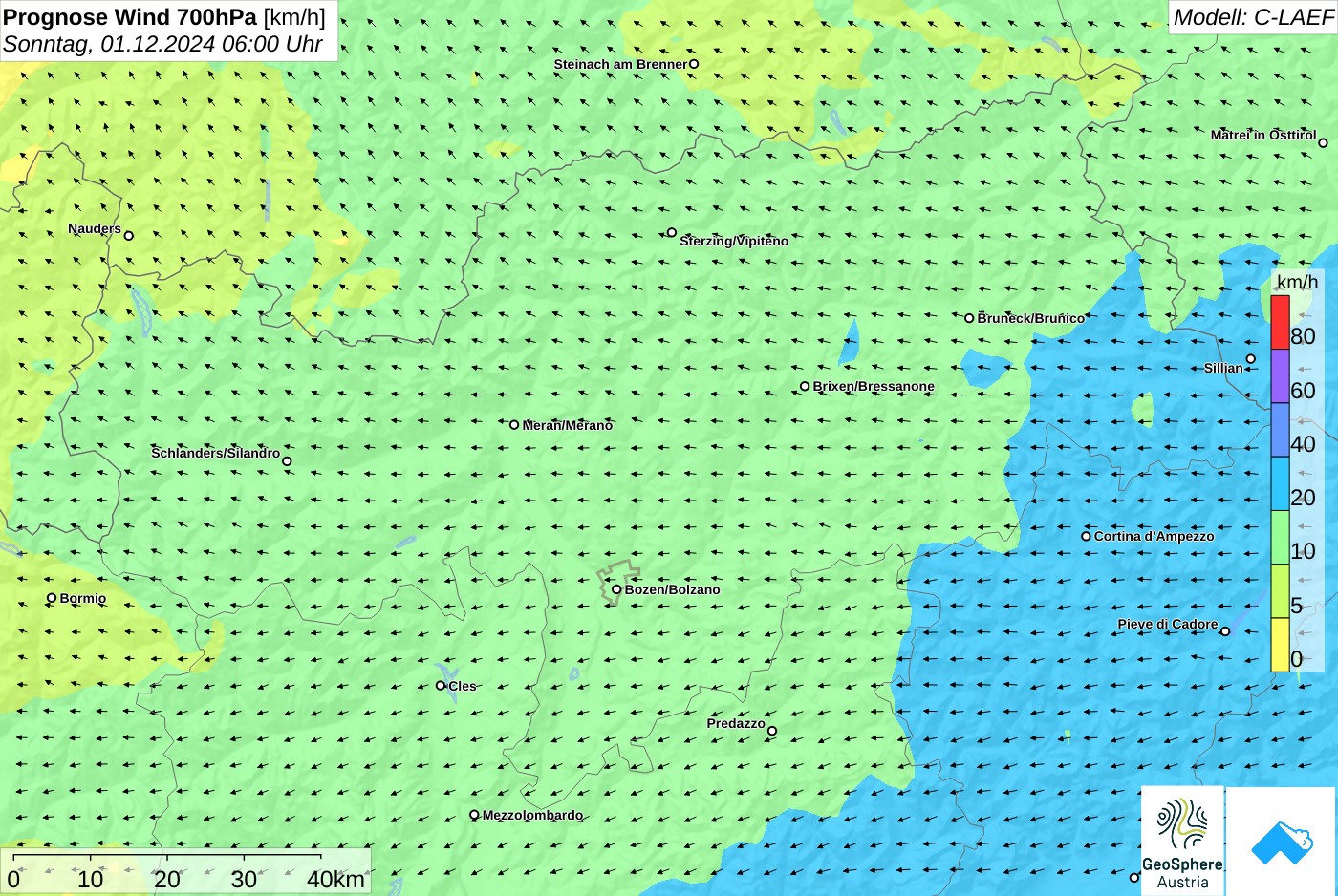Select the Nauders map marker

129,236
